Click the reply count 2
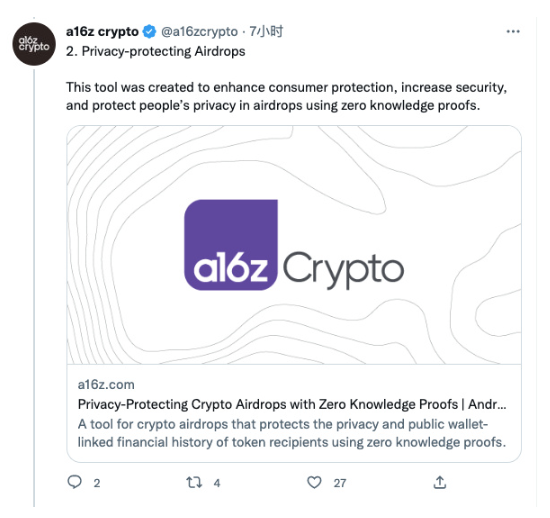550x518 pixels. 97,483
